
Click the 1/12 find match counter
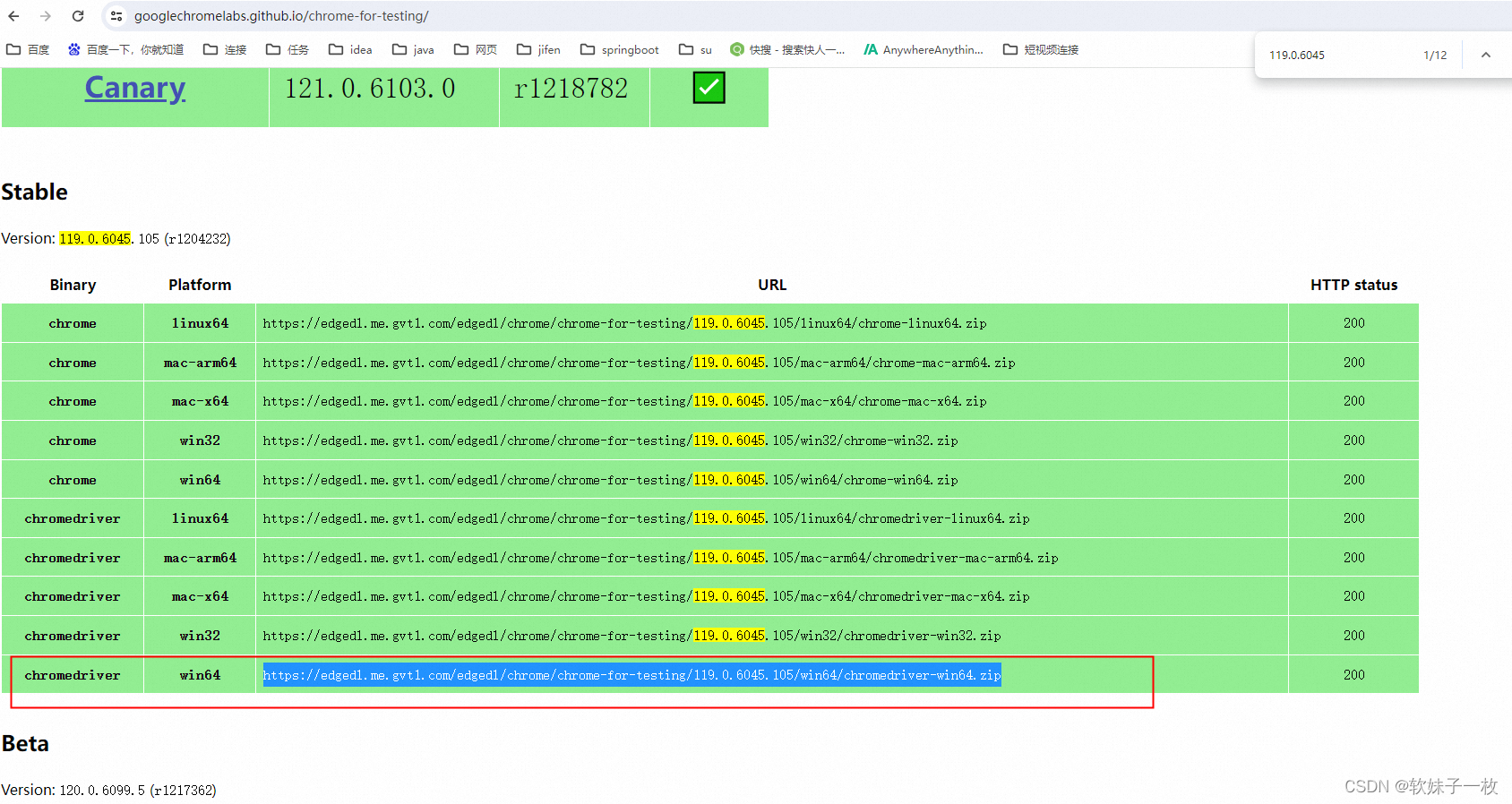(1435, 56)
